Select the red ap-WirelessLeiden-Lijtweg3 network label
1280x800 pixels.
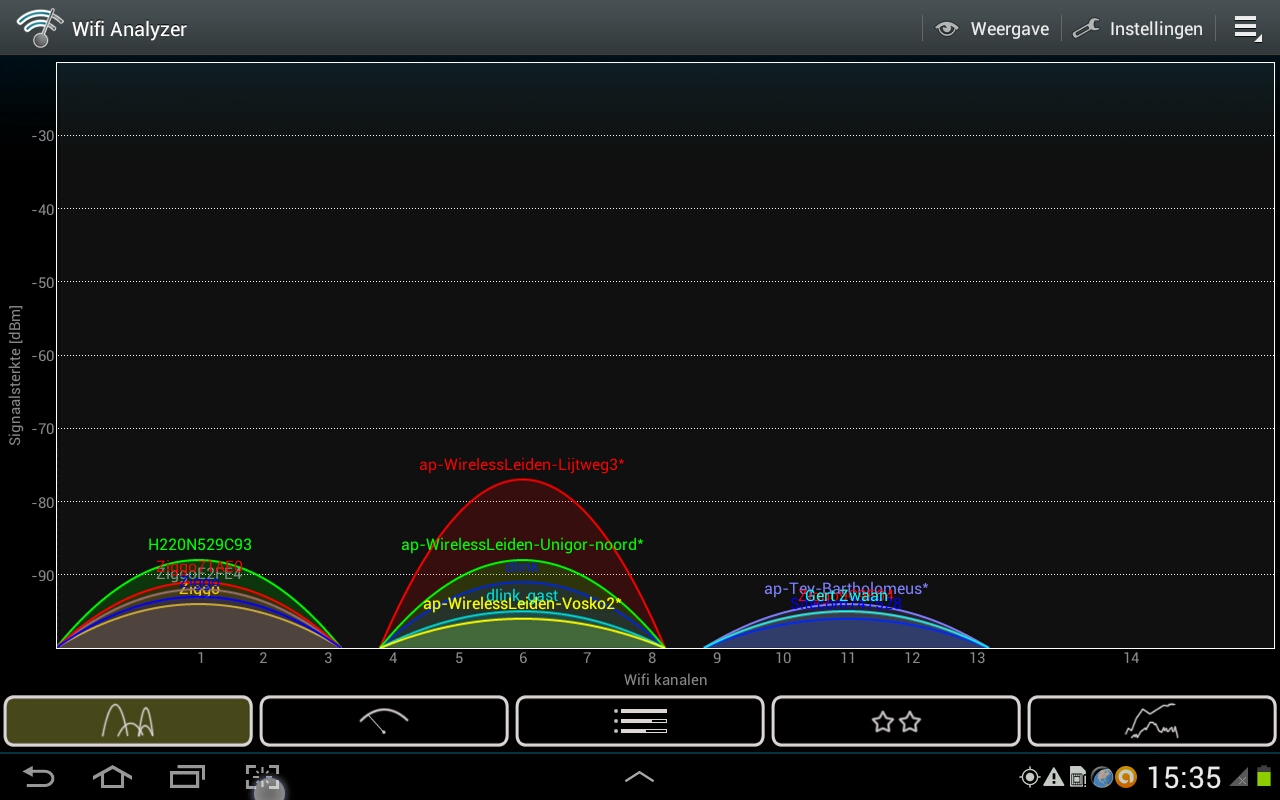(x=521, y=465)
